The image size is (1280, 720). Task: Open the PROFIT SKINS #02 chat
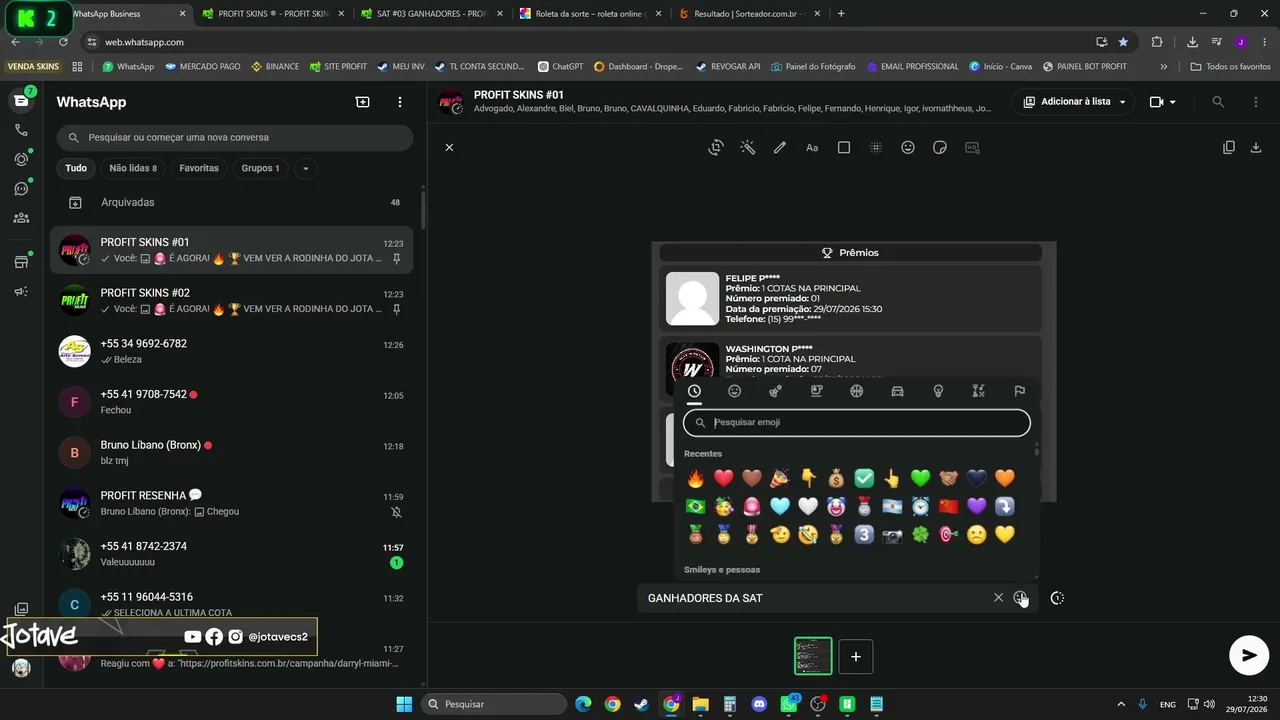tap(232, 300)
